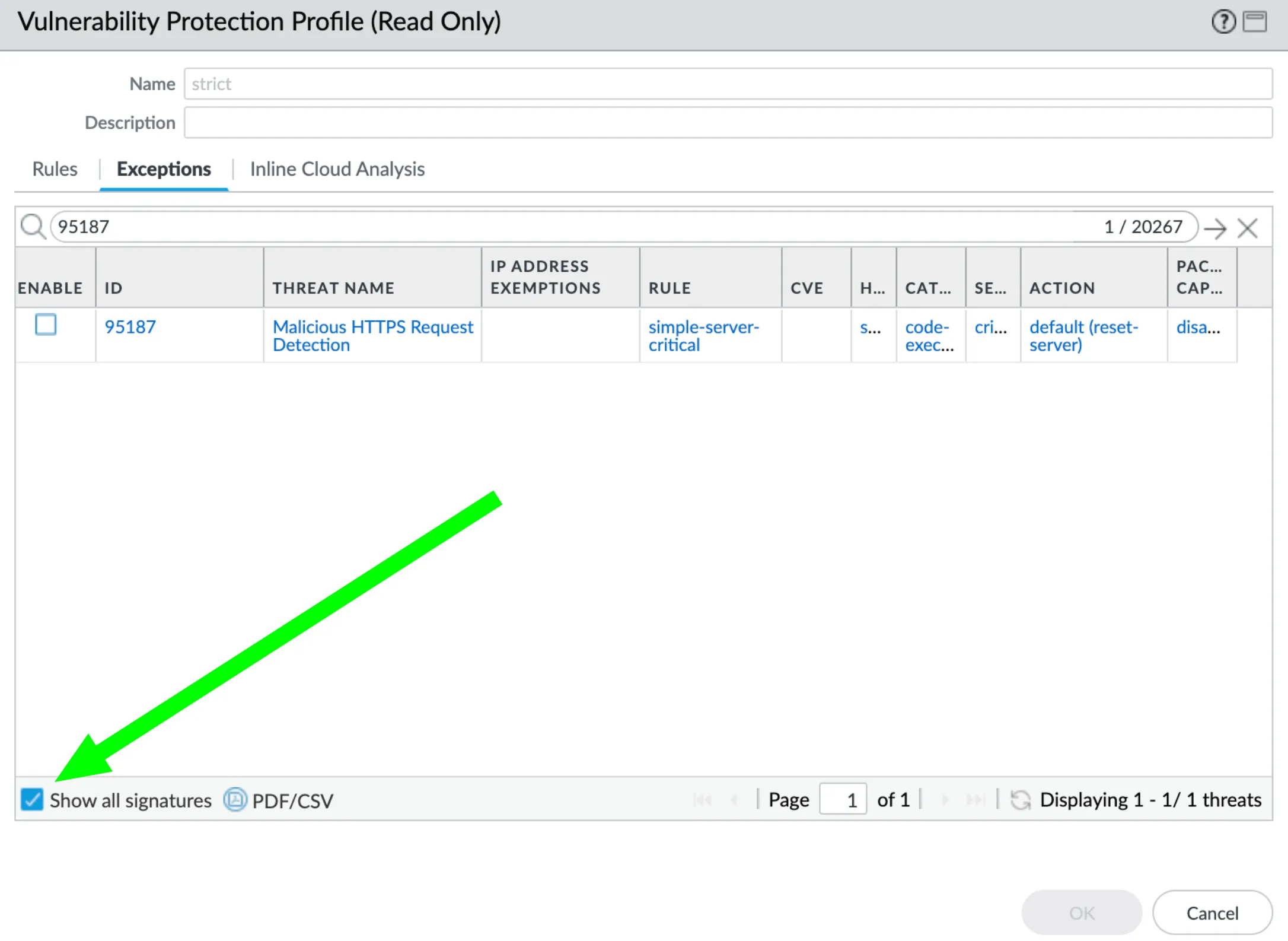Enable exception for threat 95187

pos(46,325)
